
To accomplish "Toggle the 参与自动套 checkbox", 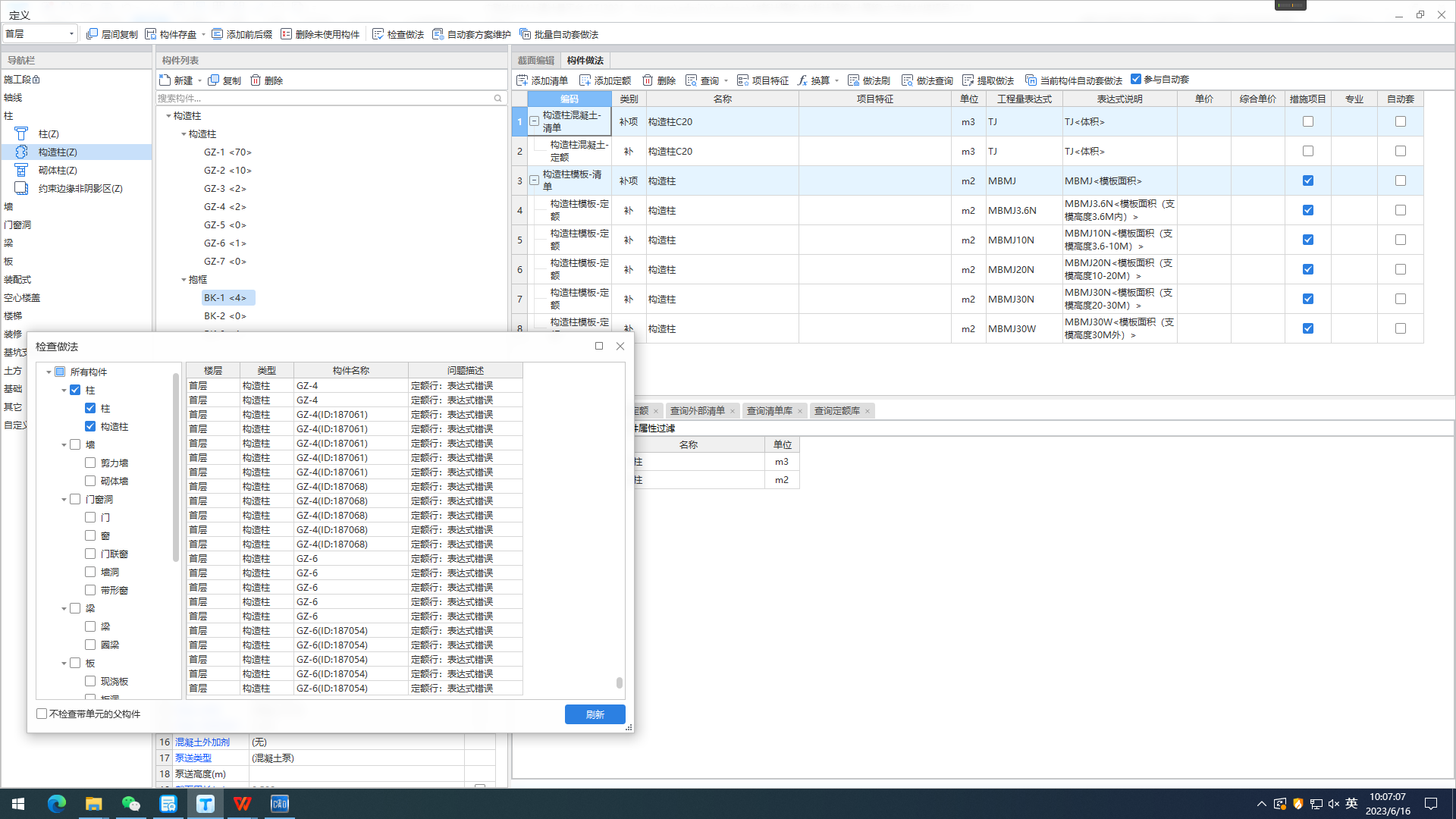I will [1135, 79].
